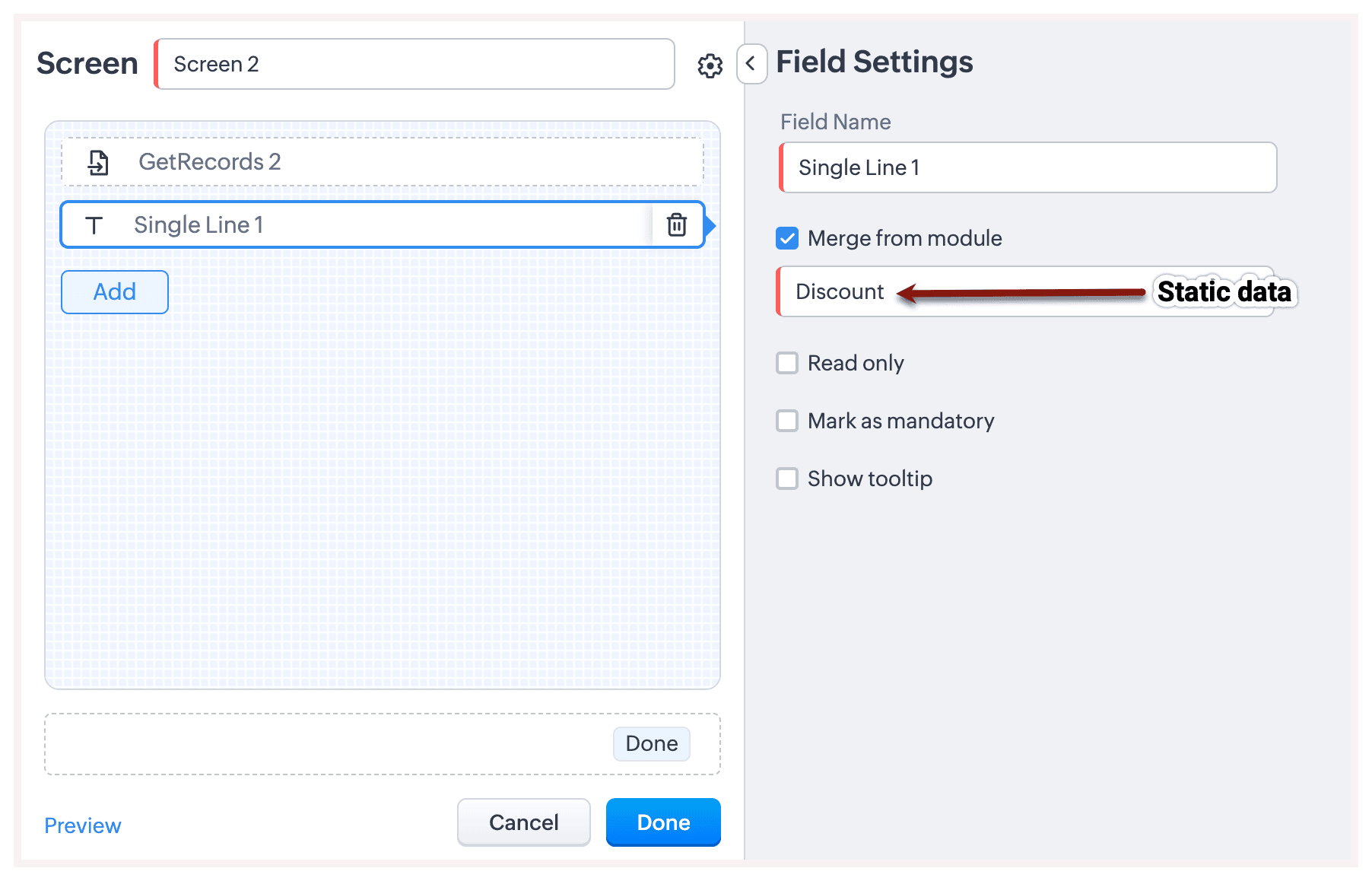Image resolution: width=1372 pixels, height=881 pixels.
Task: Click the Add button
Action: 115,292
